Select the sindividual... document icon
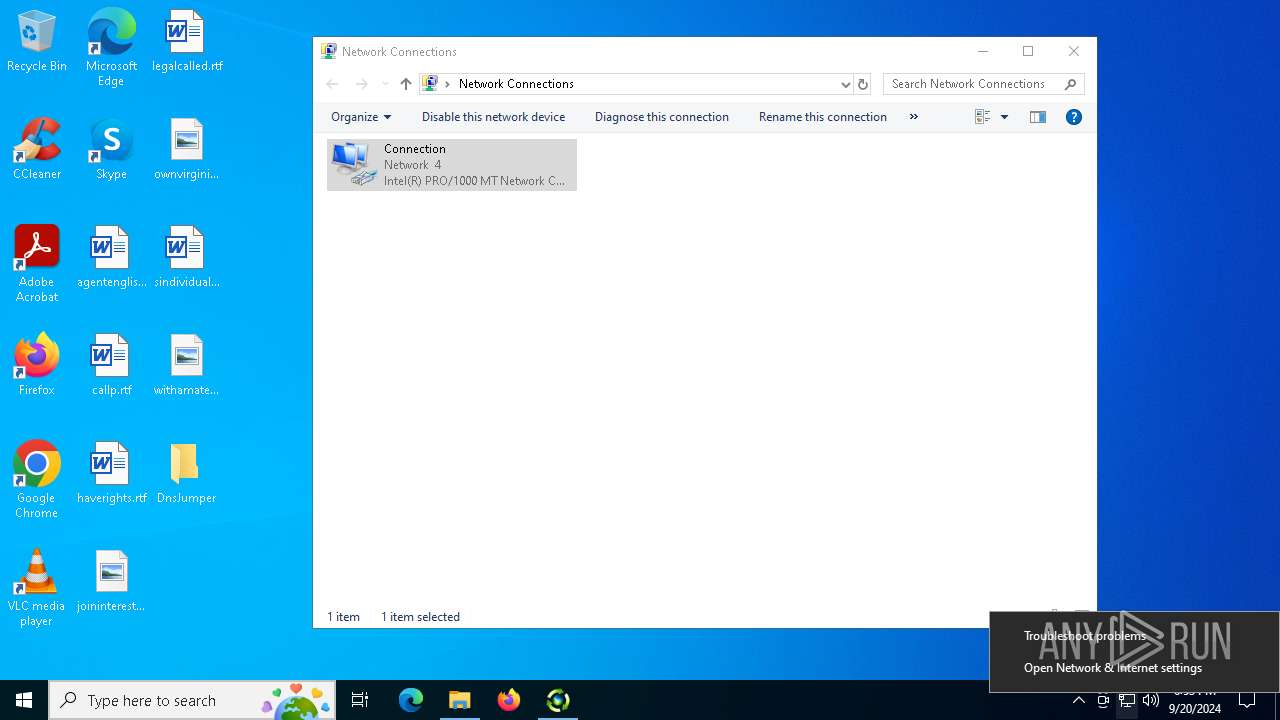The height and width of the screenshot is (720, 1280). 187,258
